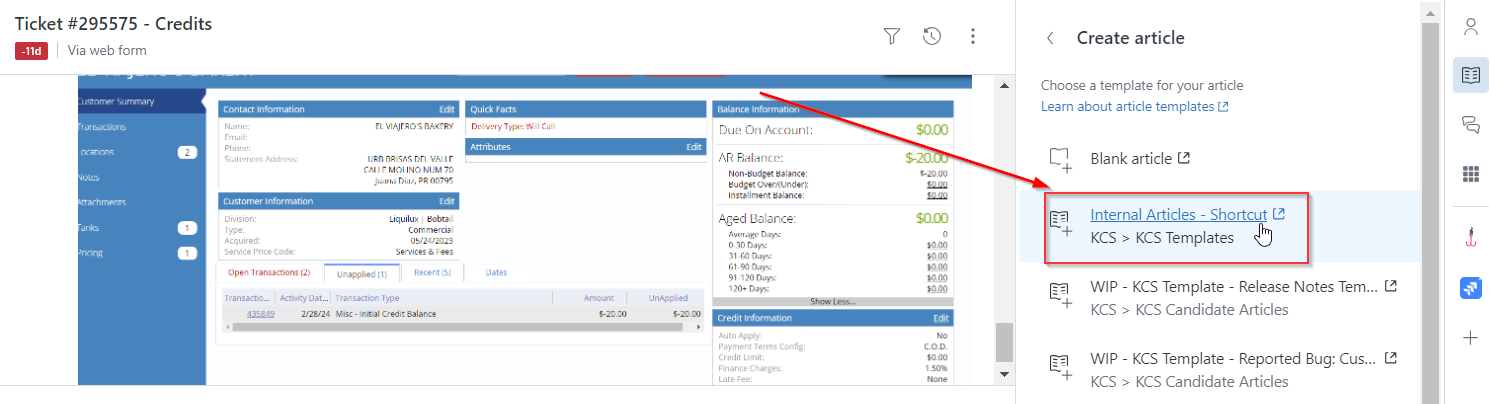Screen dimensions: 1491x404
Task: Click transactions grid horizontal scrollbar
Action: tap(460, 326)
